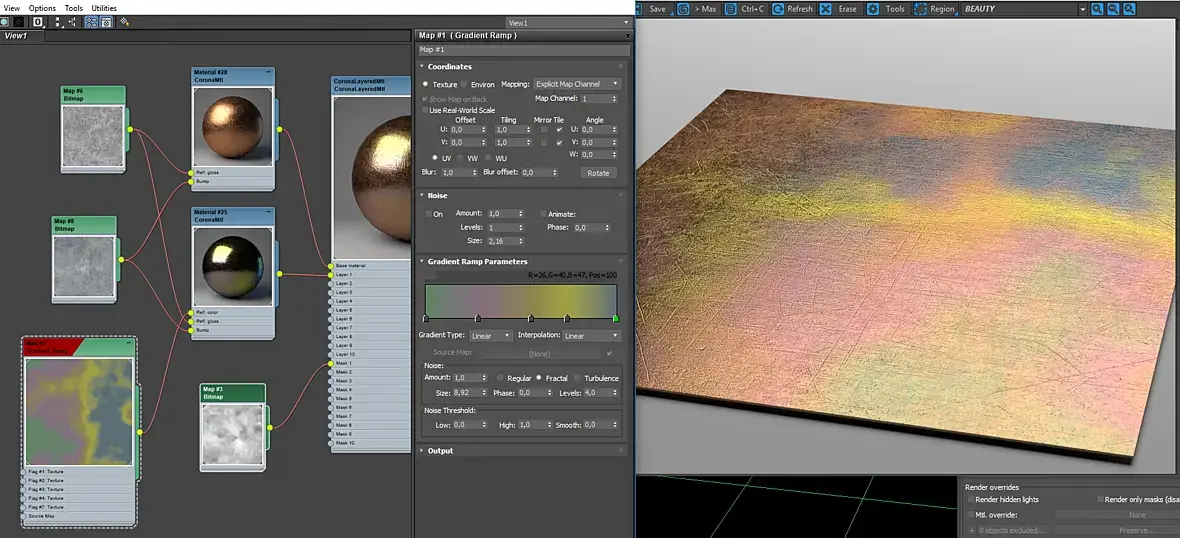Open the Mapping dropdown
The image size is (1180, 538).
click(577, 84)
